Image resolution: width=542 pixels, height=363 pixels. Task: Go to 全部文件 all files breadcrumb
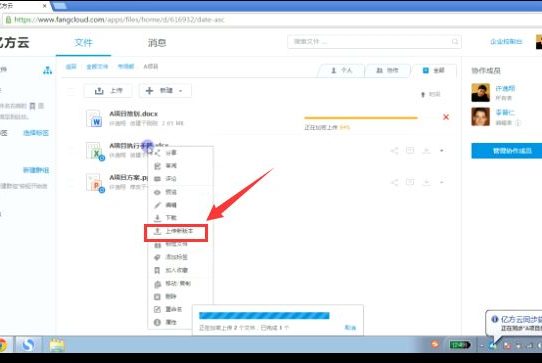point(97,67)
